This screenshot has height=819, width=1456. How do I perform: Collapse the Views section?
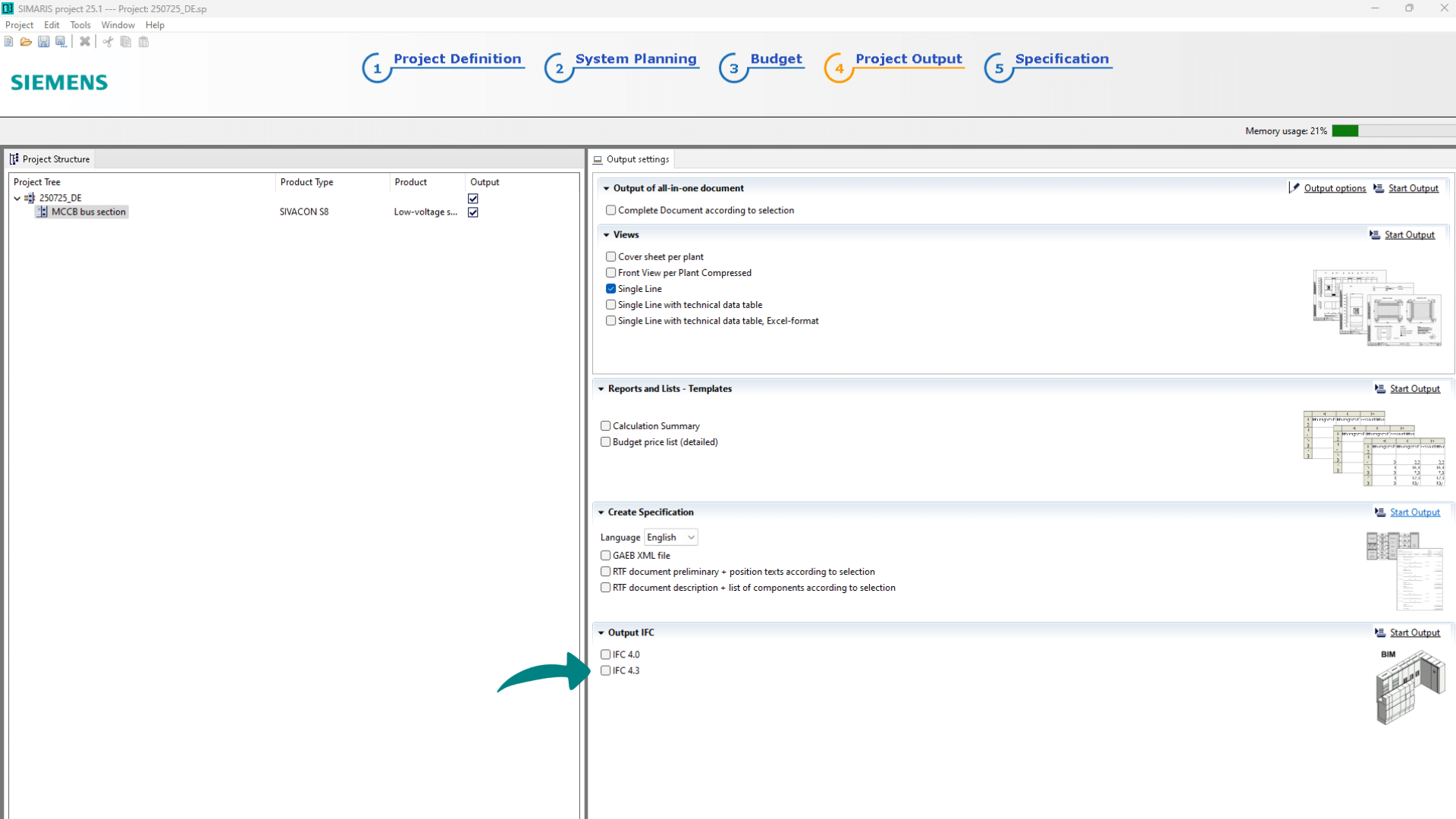[607, 235]
